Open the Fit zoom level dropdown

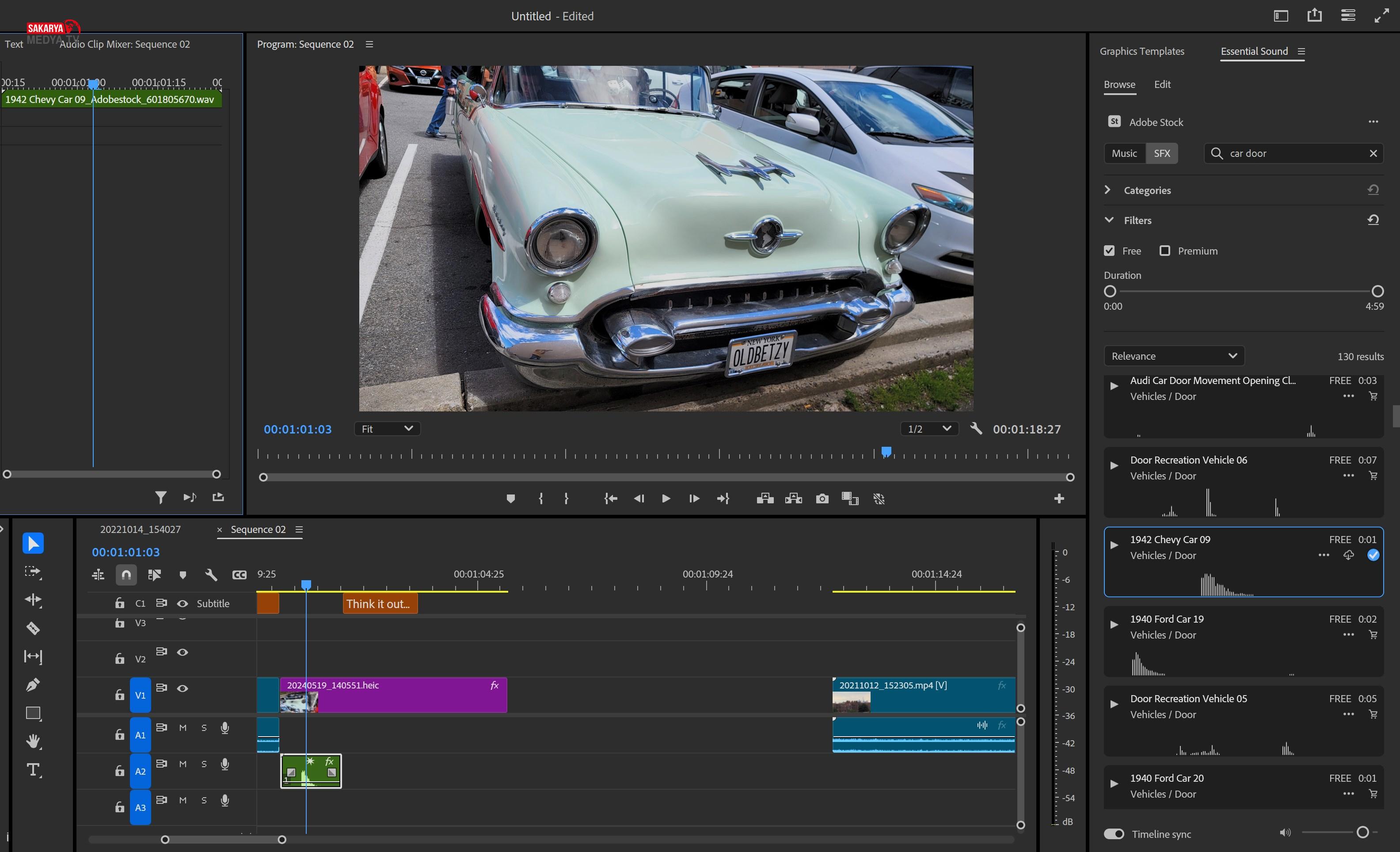tap(387, 429)
